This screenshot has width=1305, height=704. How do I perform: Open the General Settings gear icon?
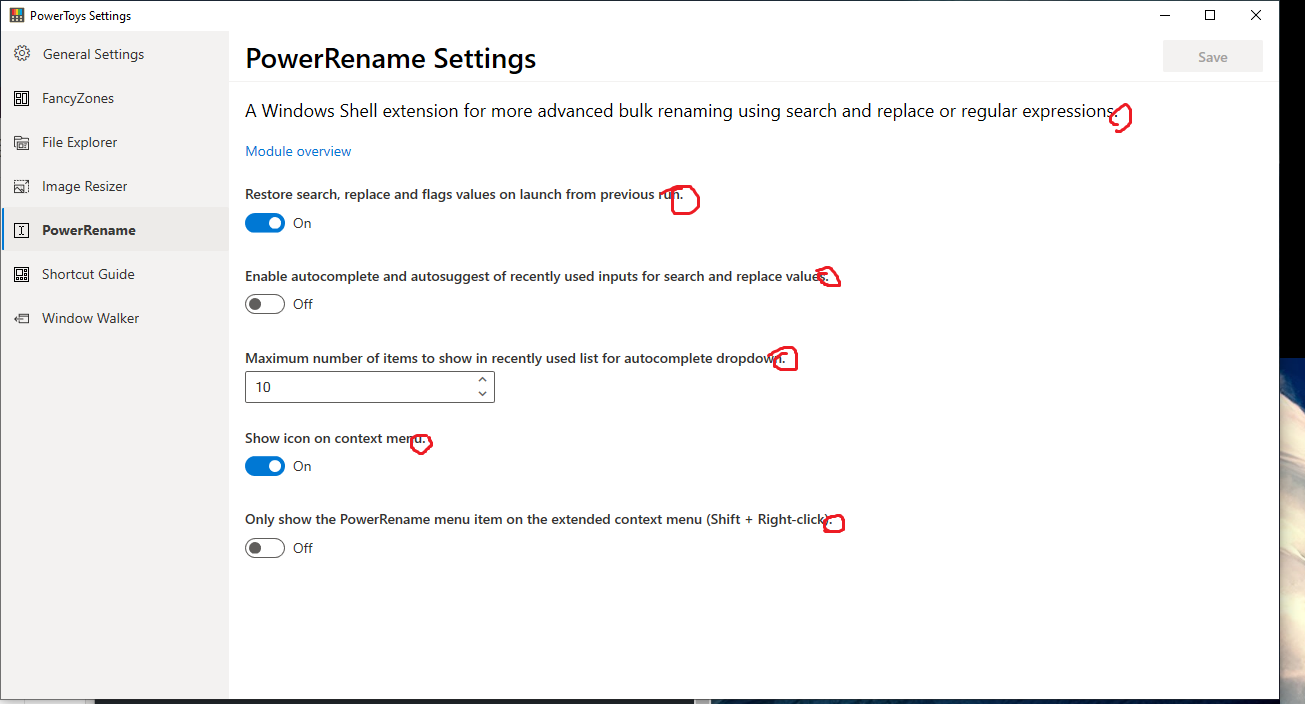[21, 53]
